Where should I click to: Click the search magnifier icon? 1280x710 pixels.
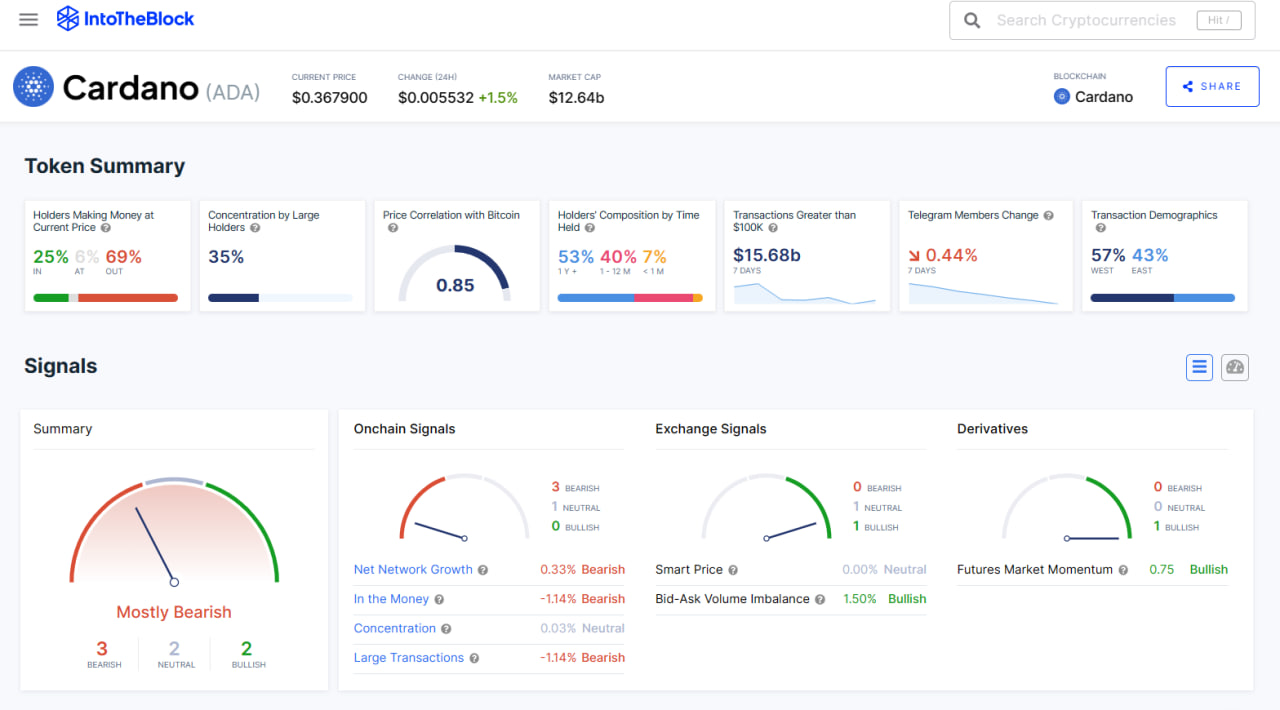972,20
